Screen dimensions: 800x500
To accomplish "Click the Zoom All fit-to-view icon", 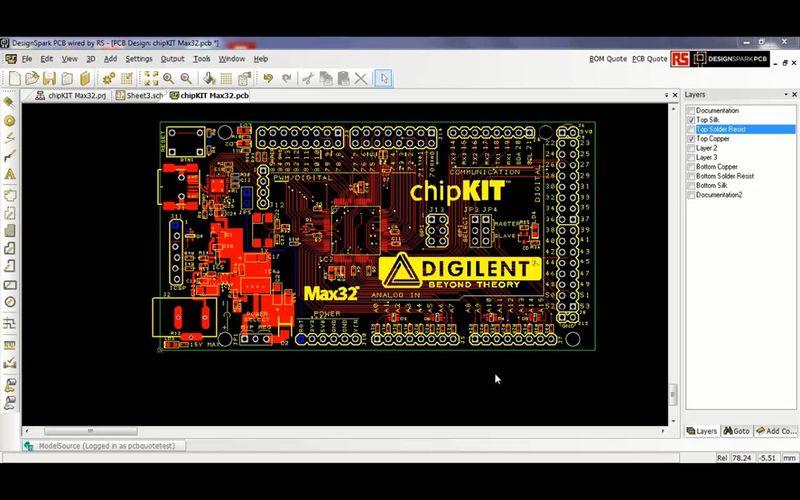I will [151, 79].
